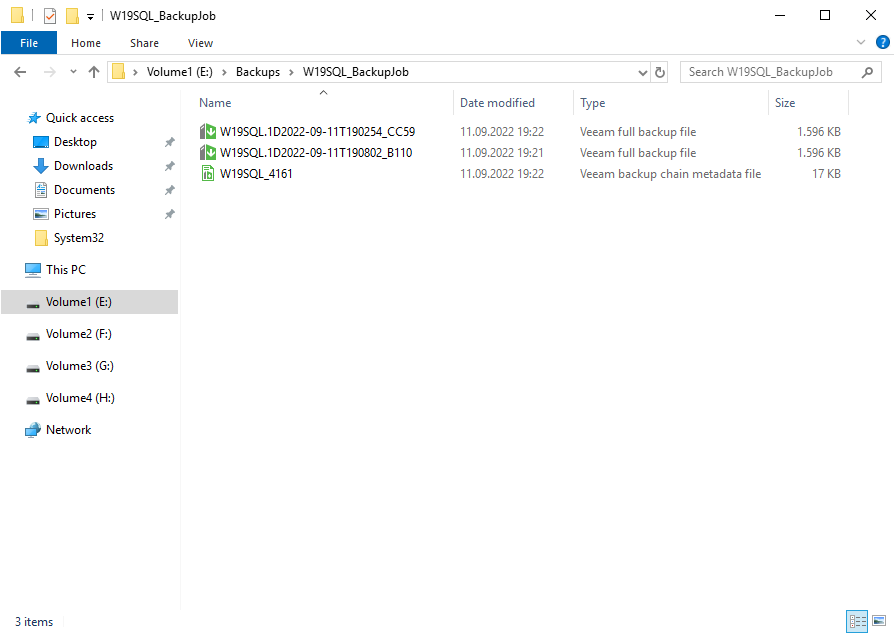
Task: Click the drive icon next to Volume2 (F:)
Action: (x=33, y=336)
